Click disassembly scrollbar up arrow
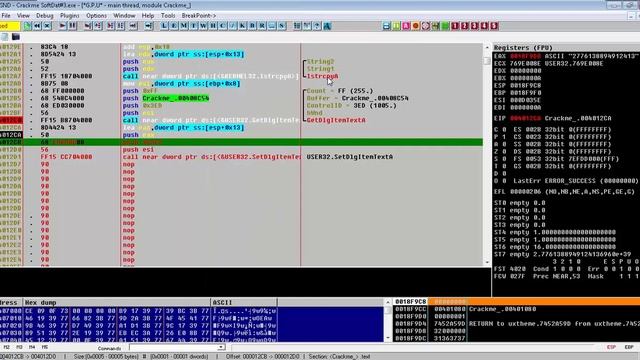This screenshot has width=640, height=360. tap(487, 47)
